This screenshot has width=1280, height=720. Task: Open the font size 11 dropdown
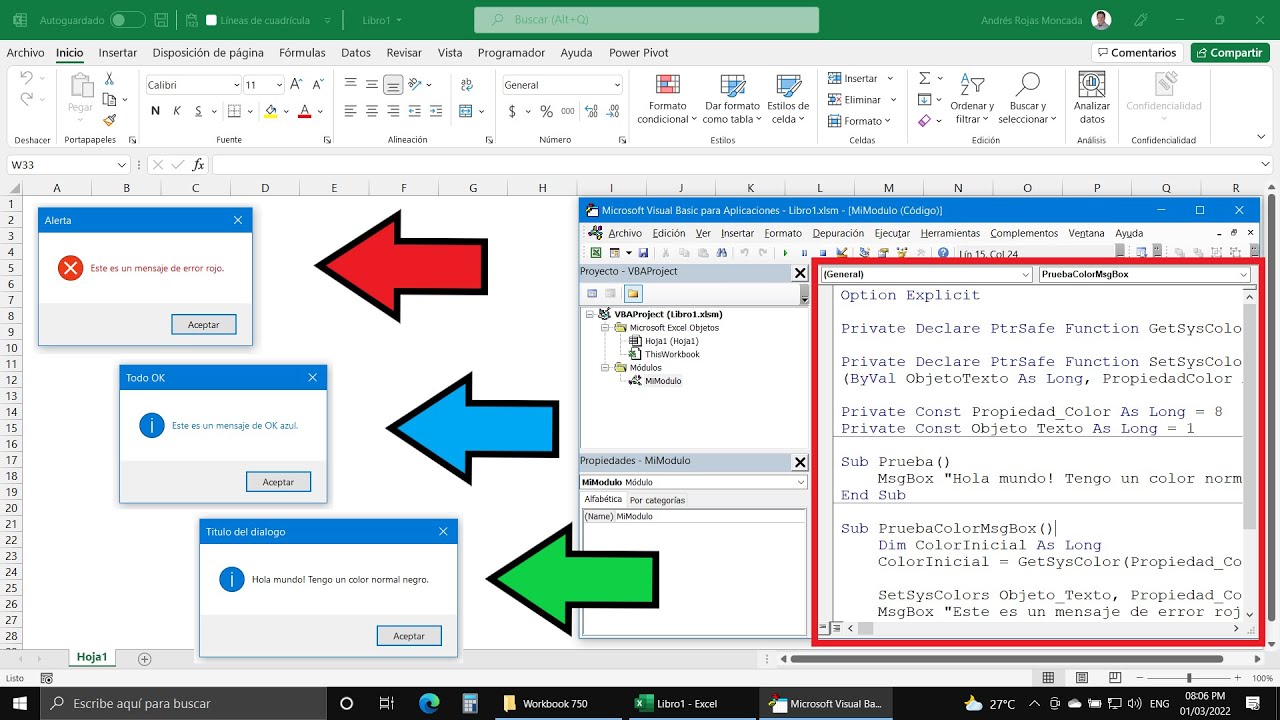tap(279, 85)
